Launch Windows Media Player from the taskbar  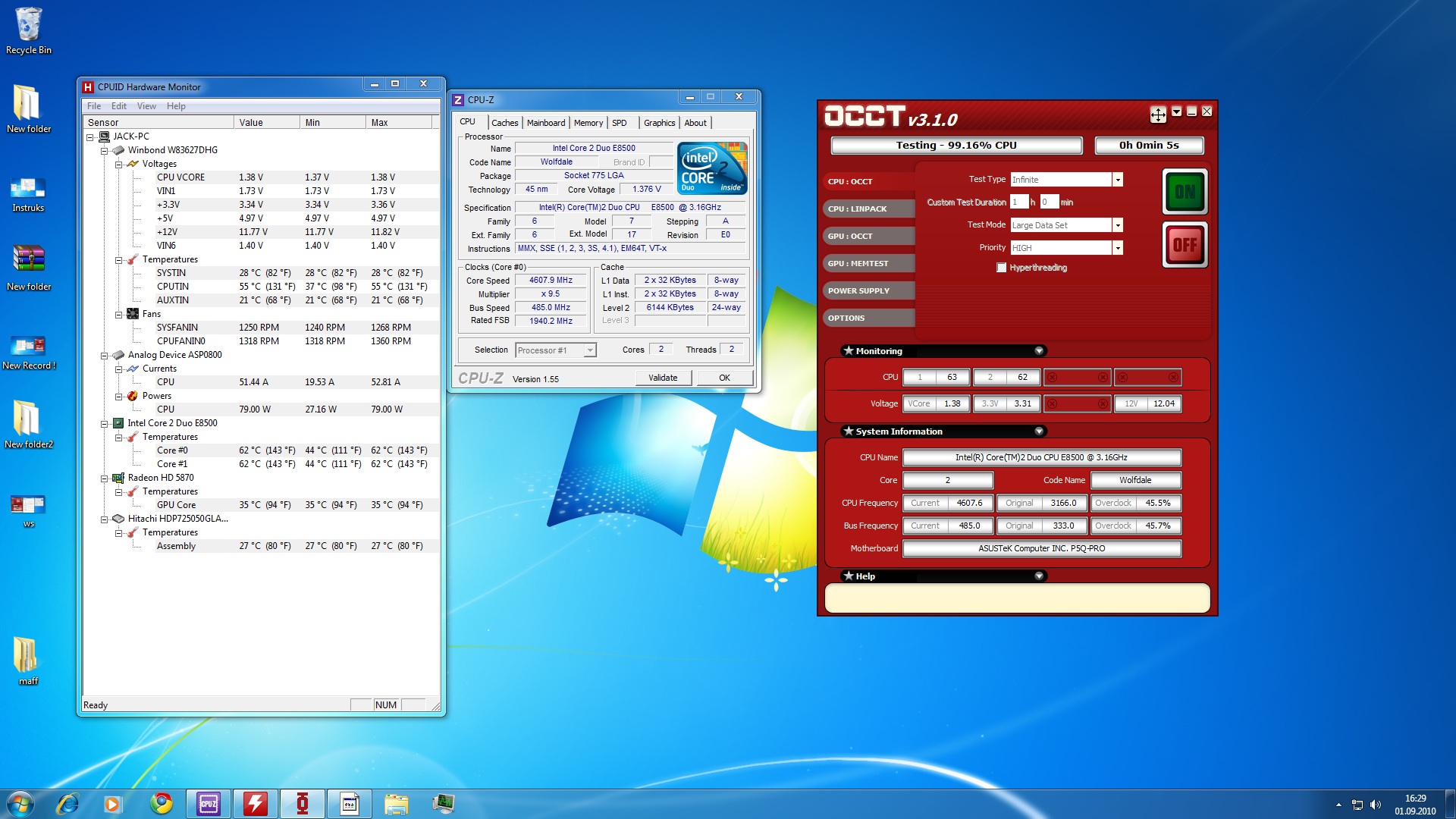click(113, 804)
